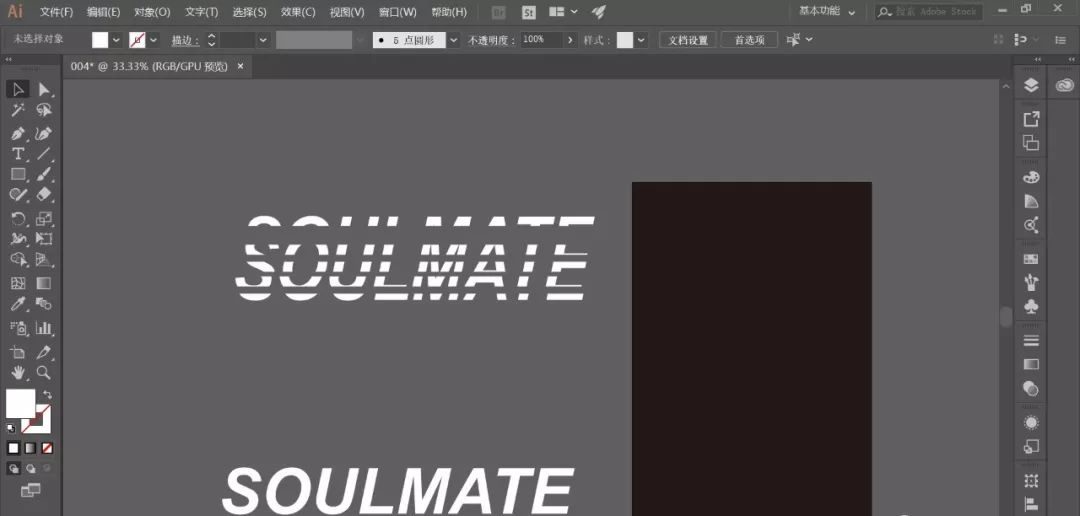Click the 首选项 button

749,40
